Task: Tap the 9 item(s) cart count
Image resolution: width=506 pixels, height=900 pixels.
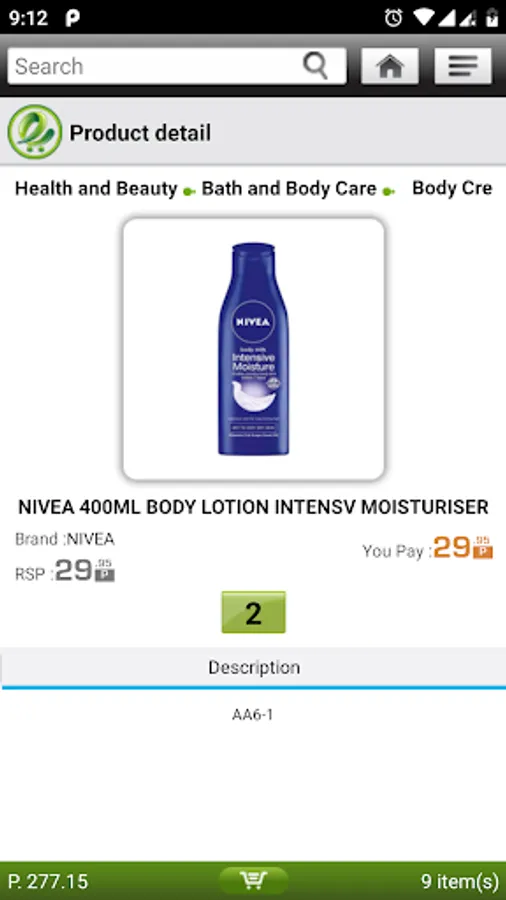Action: 460,880
